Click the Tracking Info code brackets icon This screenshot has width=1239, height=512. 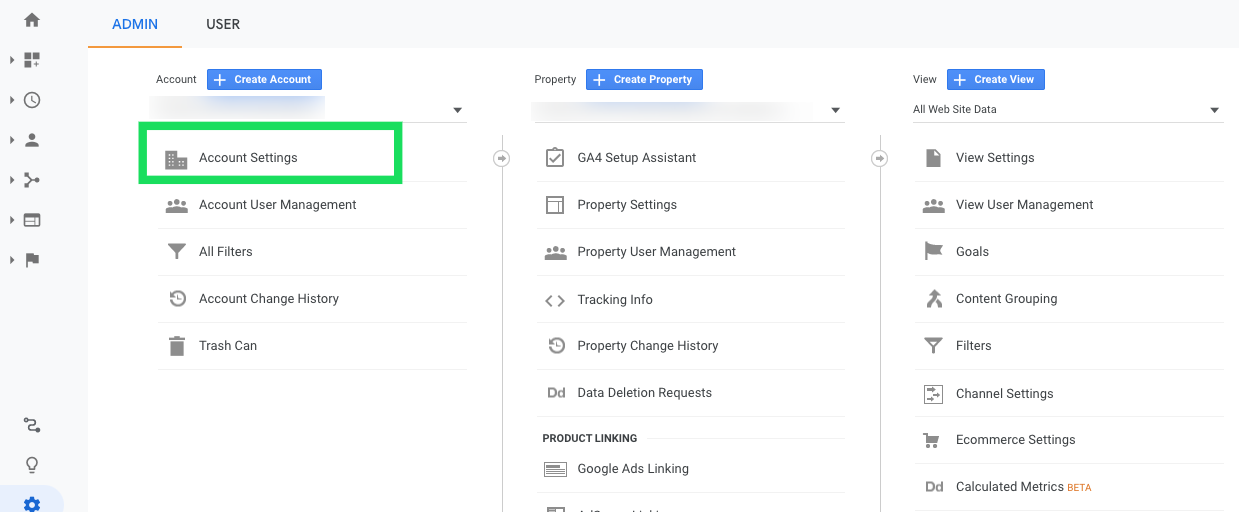pyautogui.click(x=555, y=300)
